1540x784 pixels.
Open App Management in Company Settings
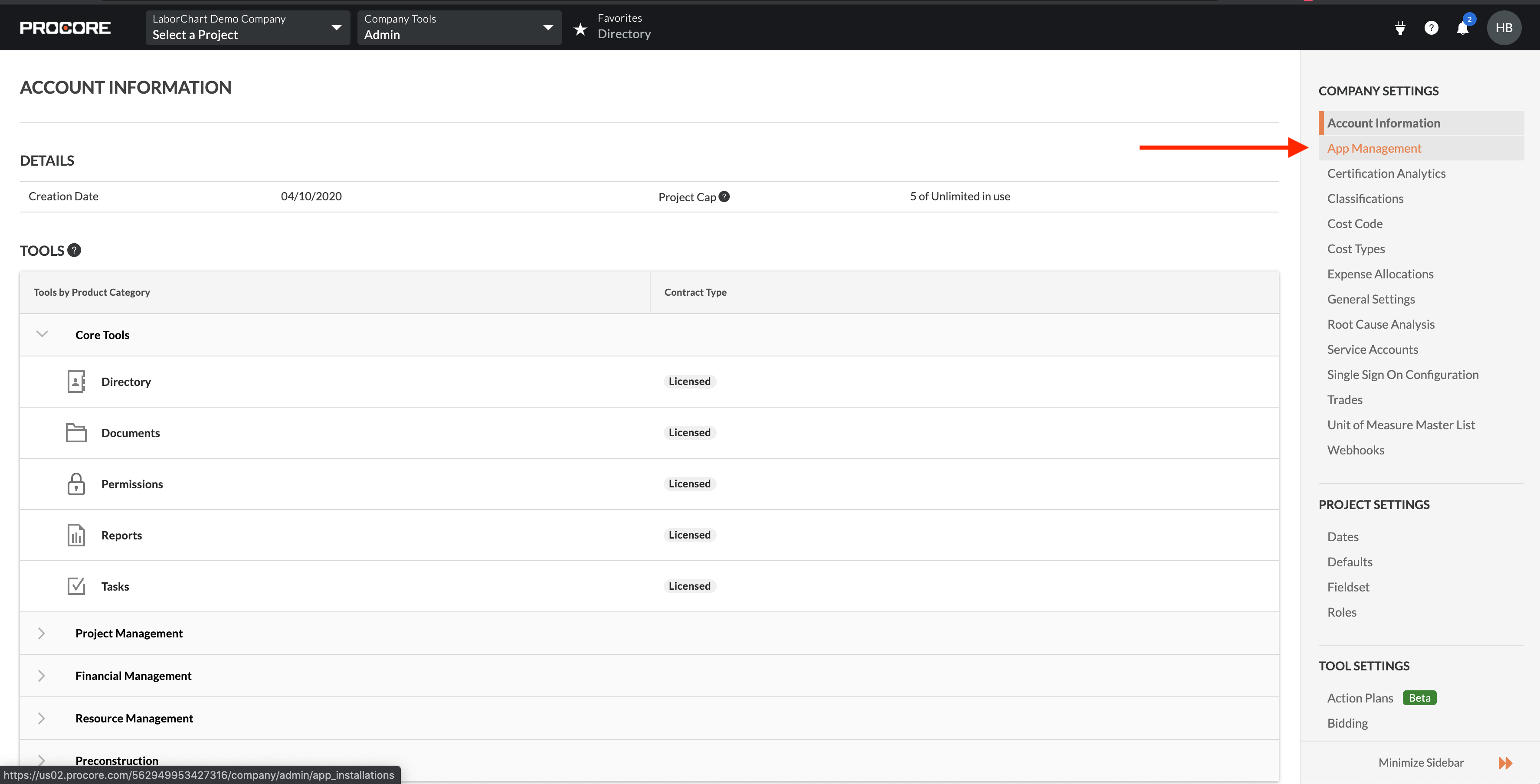click(x=1374, y=148)
